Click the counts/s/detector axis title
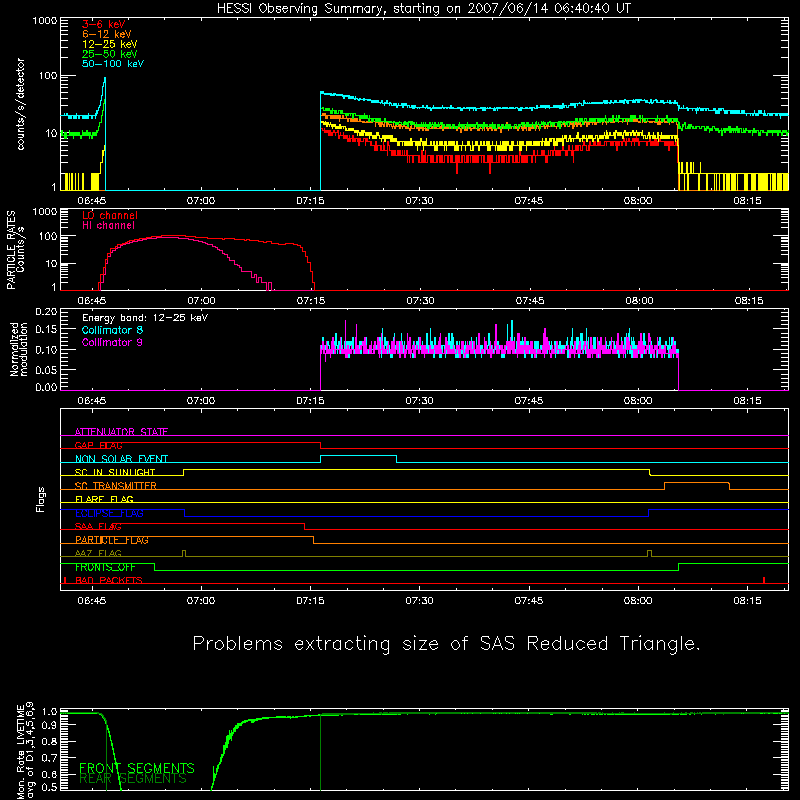 click(21, 104)
